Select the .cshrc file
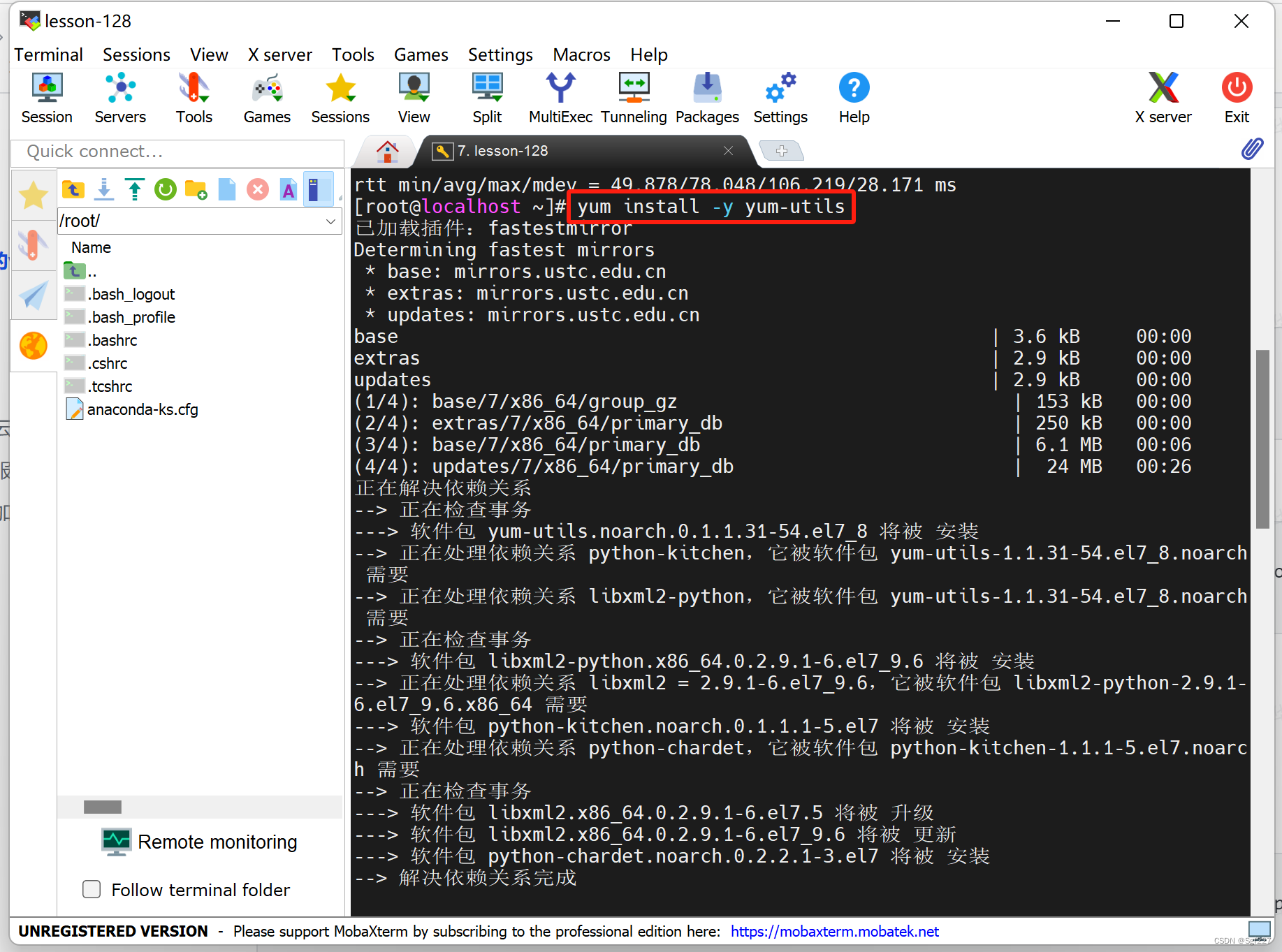 click(x=96, y=363)
